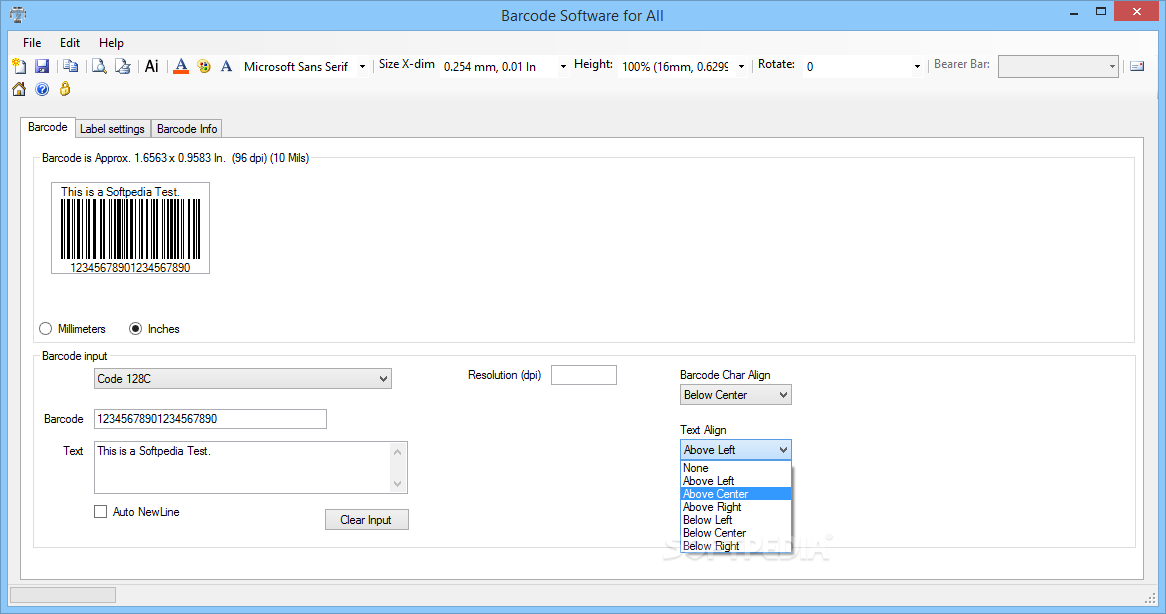This screenshot has height=614, width=1166.
Task: Open the Bearer Bar dropdown
Action: (1058, 66)
